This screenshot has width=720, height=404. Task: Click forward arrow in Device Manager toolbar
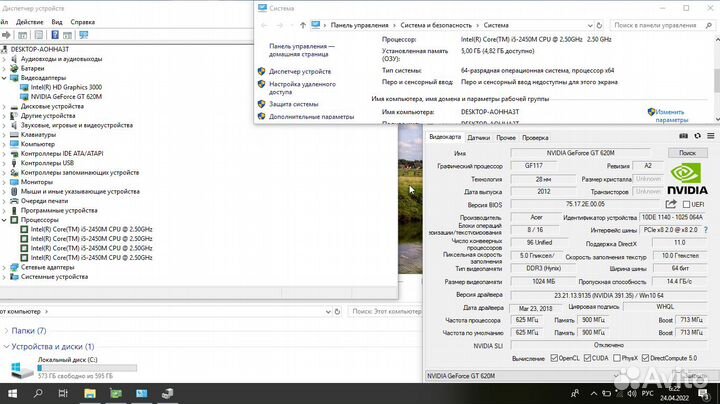6,35
